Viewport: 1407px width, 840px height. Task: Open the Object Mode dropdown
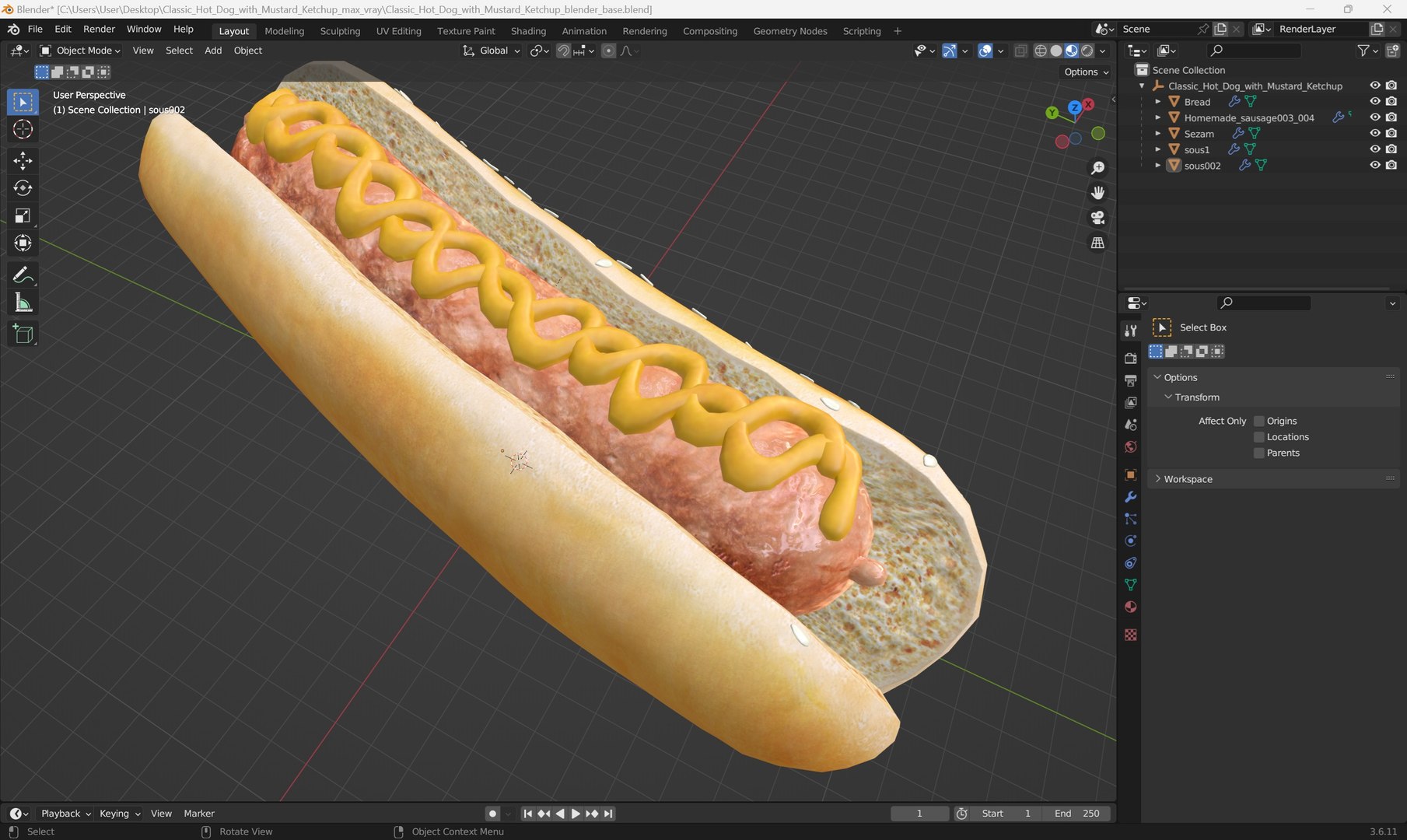point(80,51)
